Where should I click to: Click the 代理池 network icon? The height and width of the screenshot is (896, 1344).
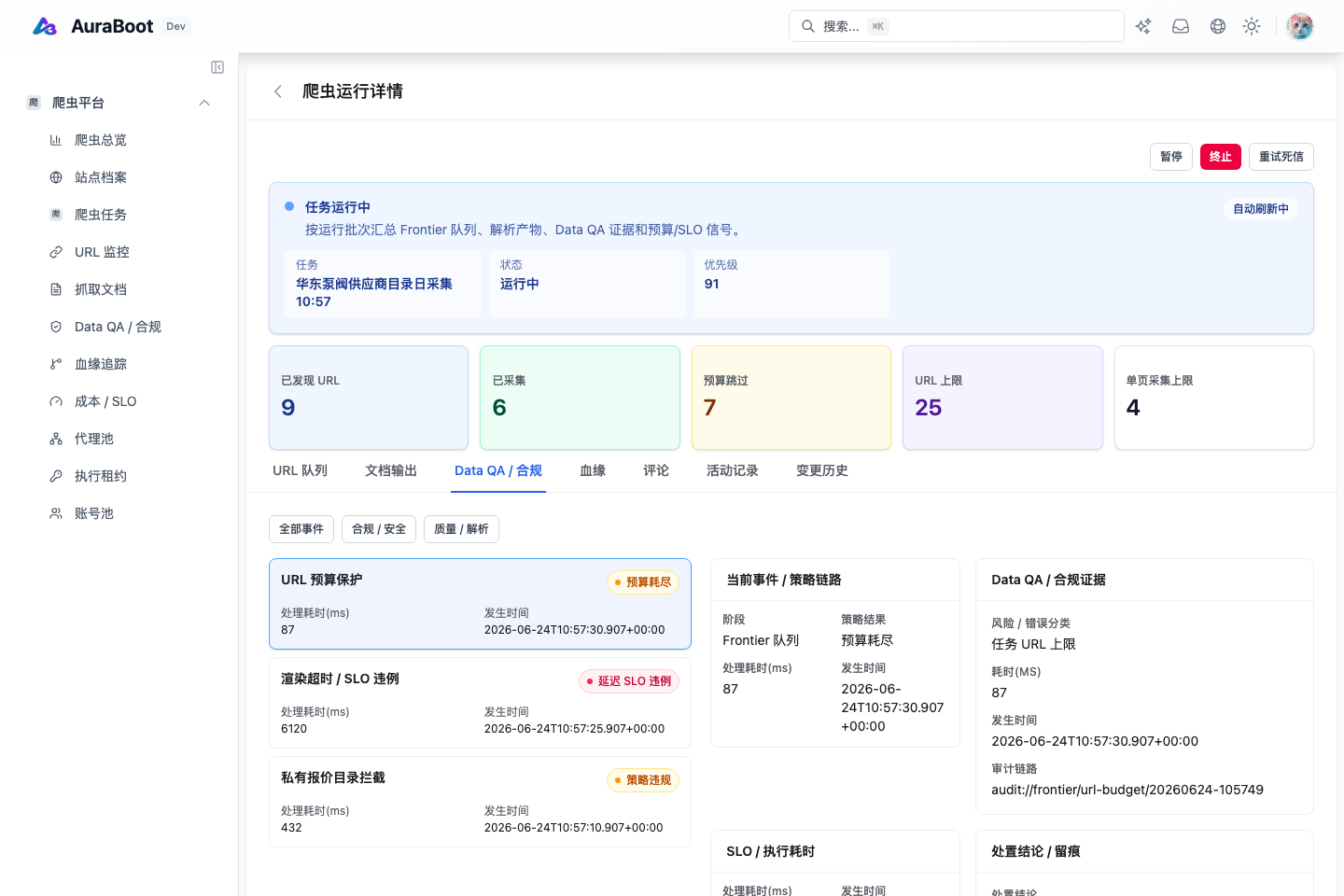coord(56,439)
